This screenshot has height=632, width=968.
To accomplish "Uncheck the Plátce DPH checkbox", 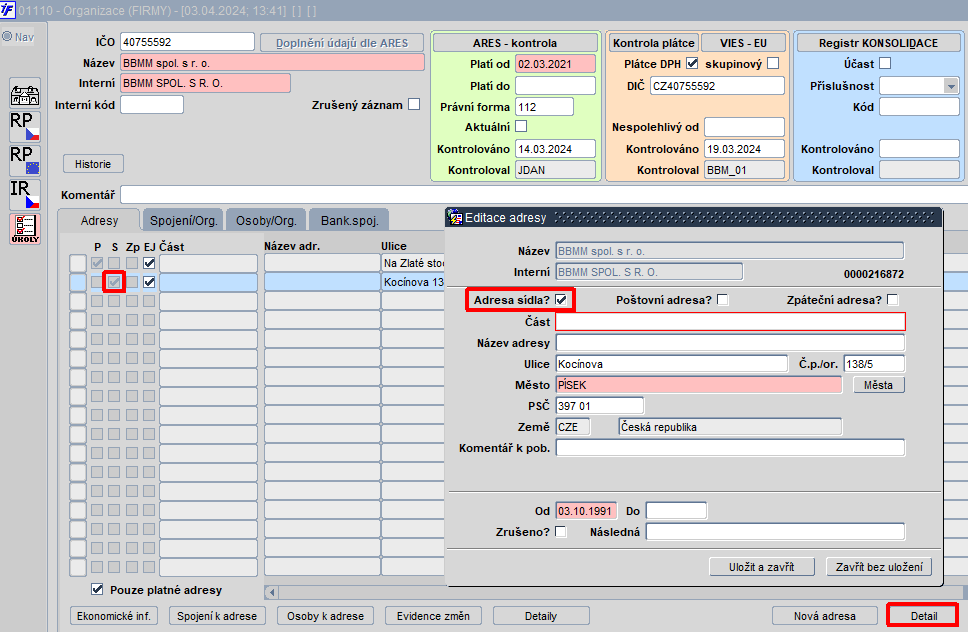I will point(692,63).
